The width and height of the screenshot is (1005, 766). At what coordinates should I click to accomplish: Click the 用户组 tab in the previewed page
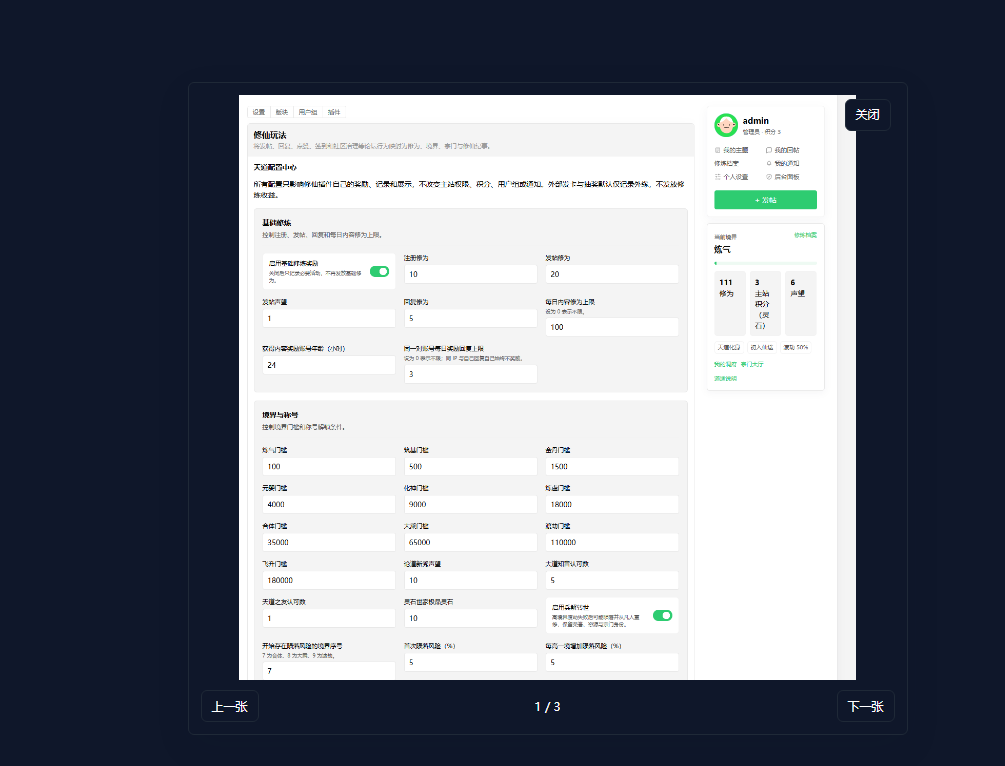[308, 112]
